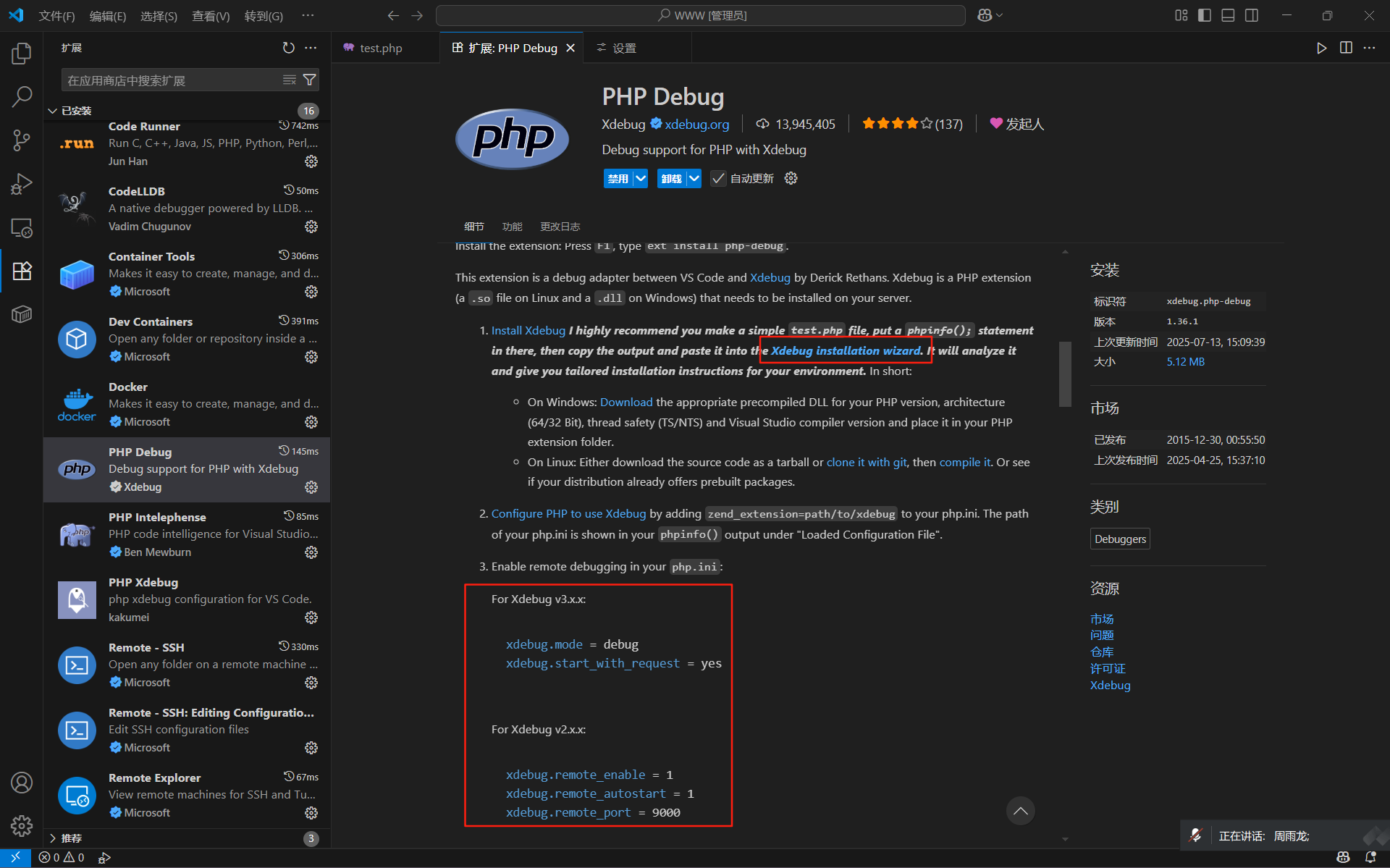Open Containers view in activity bar
The height and width of the screenshot is (868, 1390).
[22, 314]
